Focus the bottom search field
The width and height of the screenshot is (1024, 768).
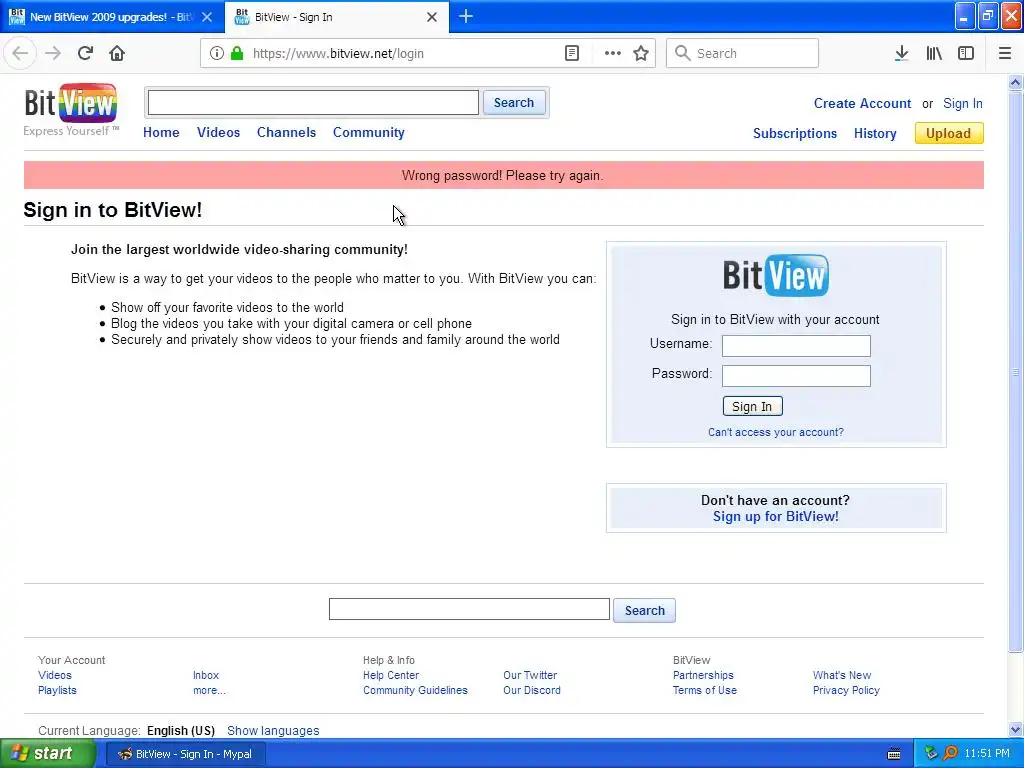469,609
